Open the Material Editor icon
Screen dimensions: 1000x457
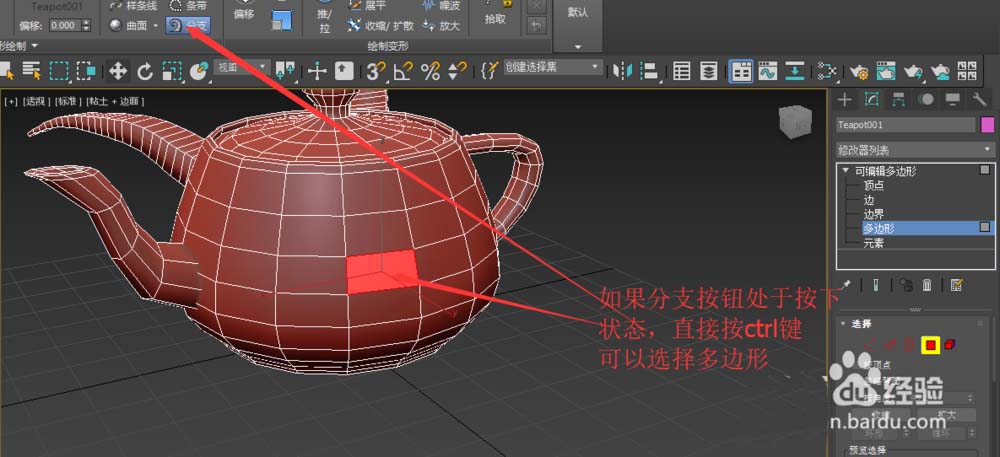(x=827, y=71)
